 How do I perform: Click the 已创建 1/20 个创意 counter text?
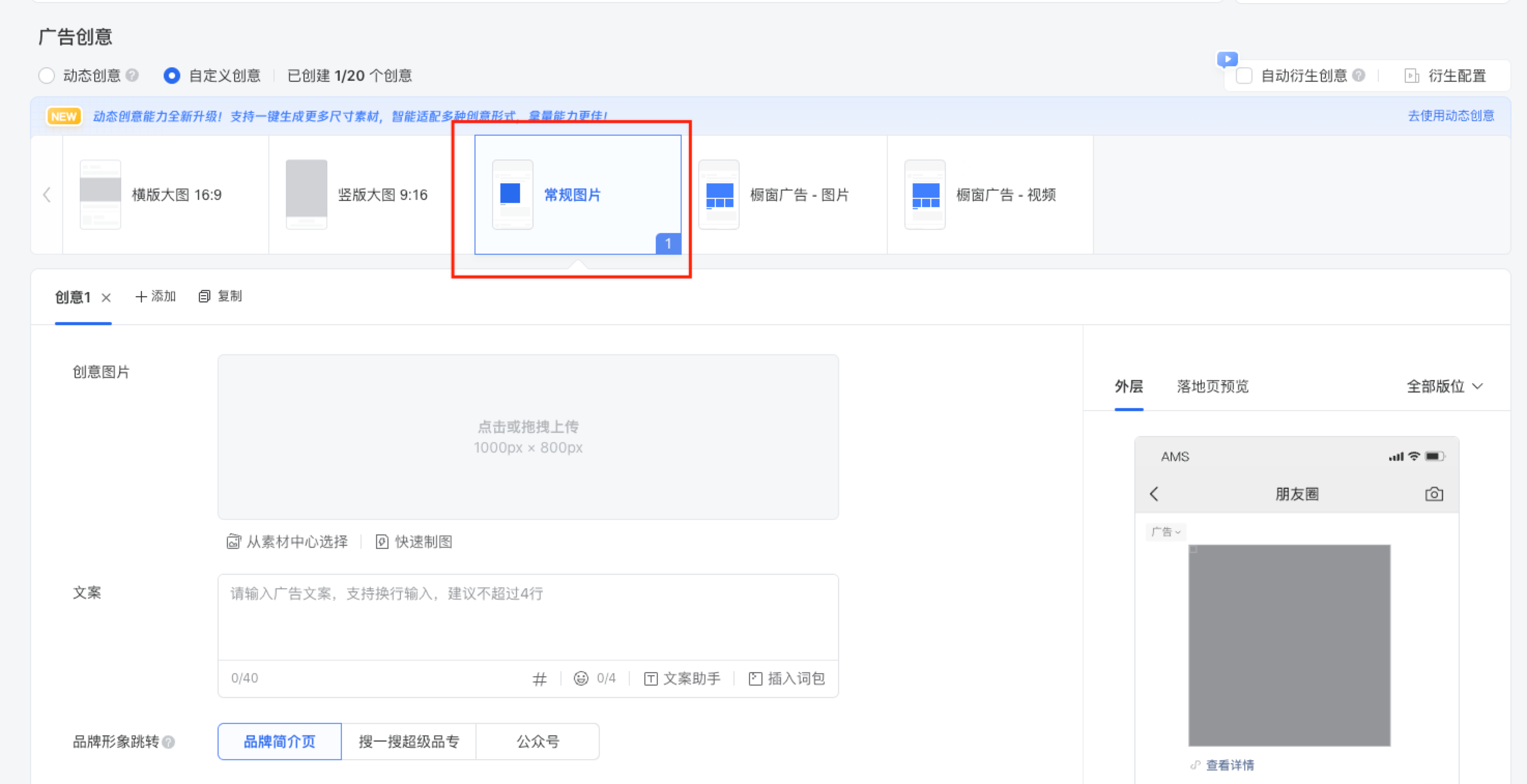pyautogui.click(x=350, y=76)
